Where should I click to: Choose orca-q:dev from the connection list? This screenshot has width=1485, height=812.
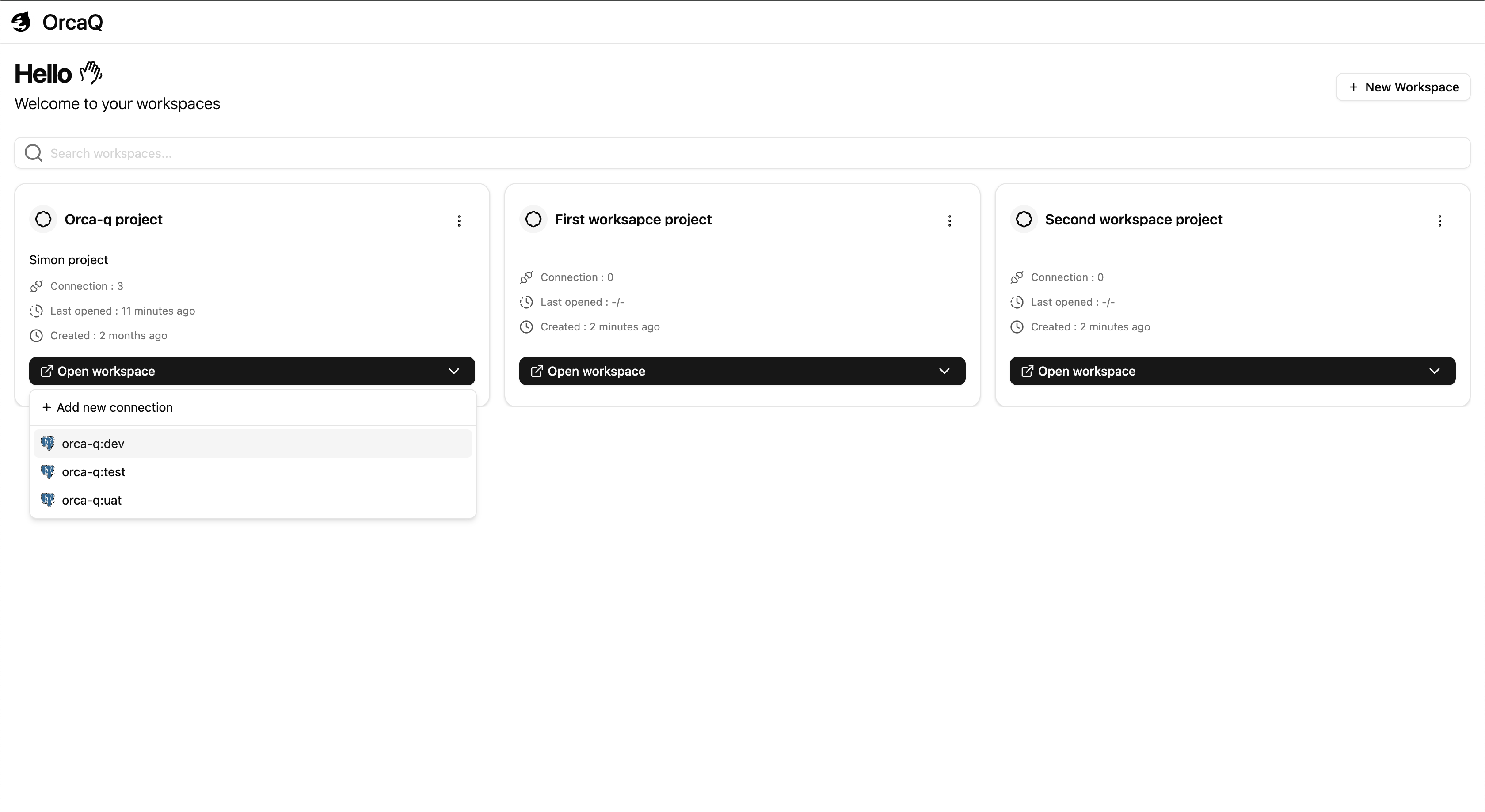(93, 443)
